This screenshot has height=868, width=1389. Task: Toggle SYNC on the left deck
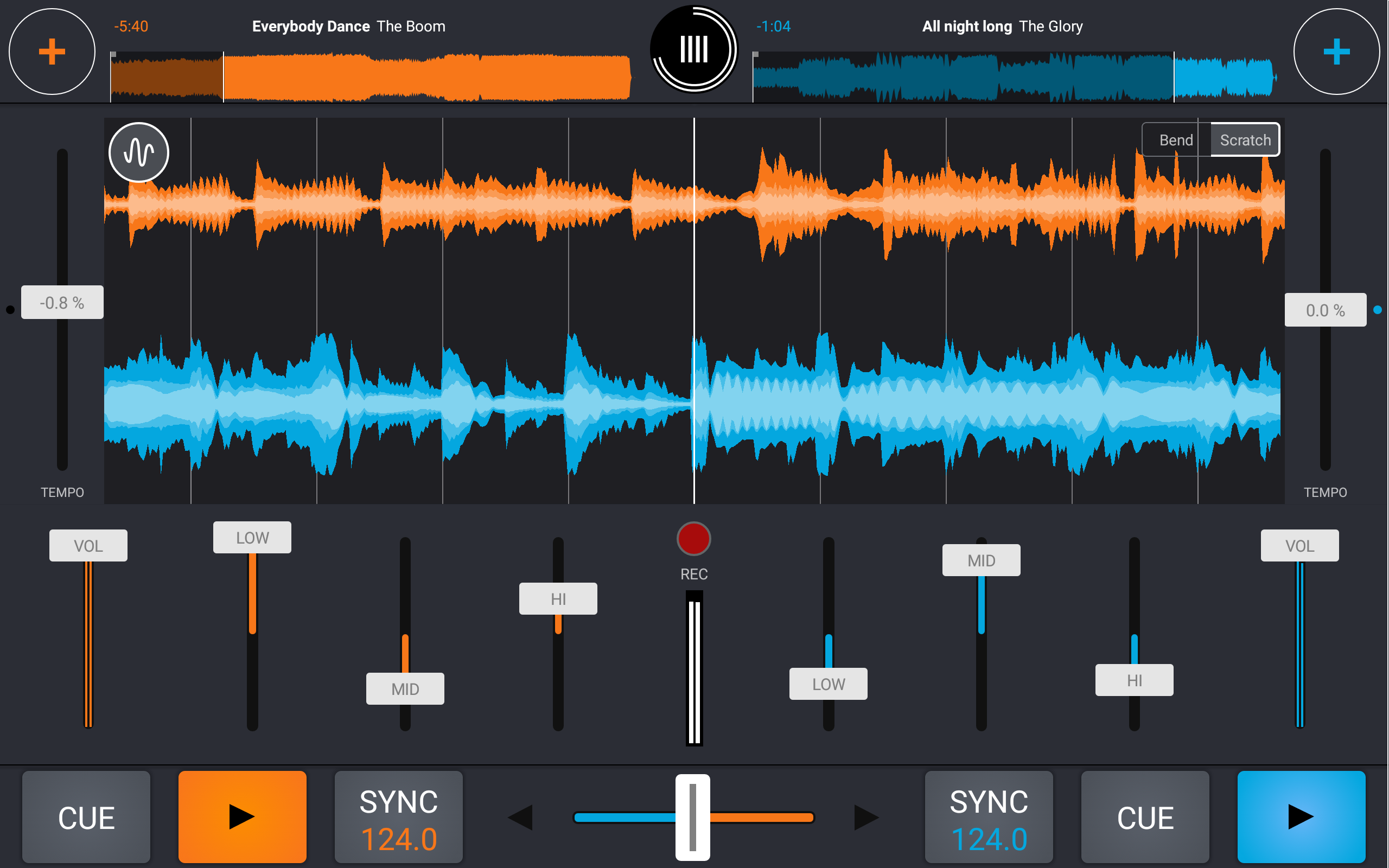(x=398, y=816)
